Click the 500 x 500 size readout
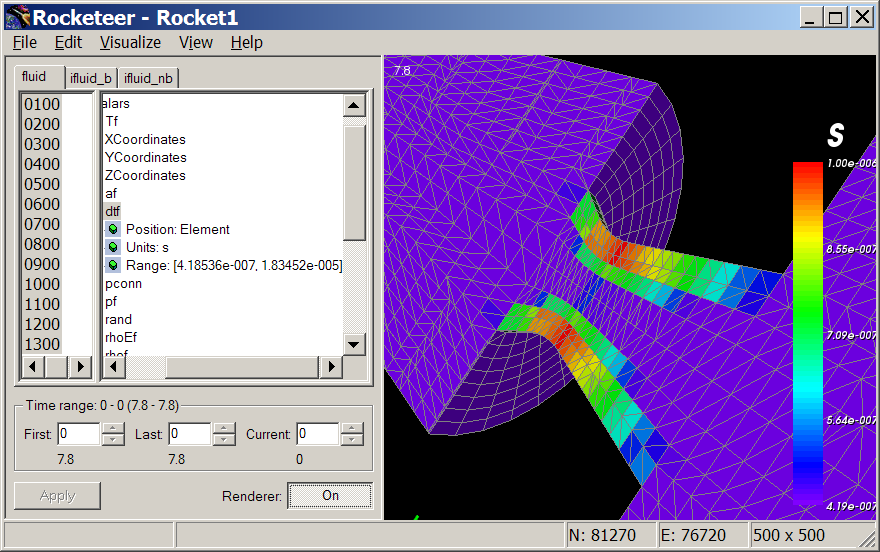This screenshot has height=552, width=880. click(789, 535)
